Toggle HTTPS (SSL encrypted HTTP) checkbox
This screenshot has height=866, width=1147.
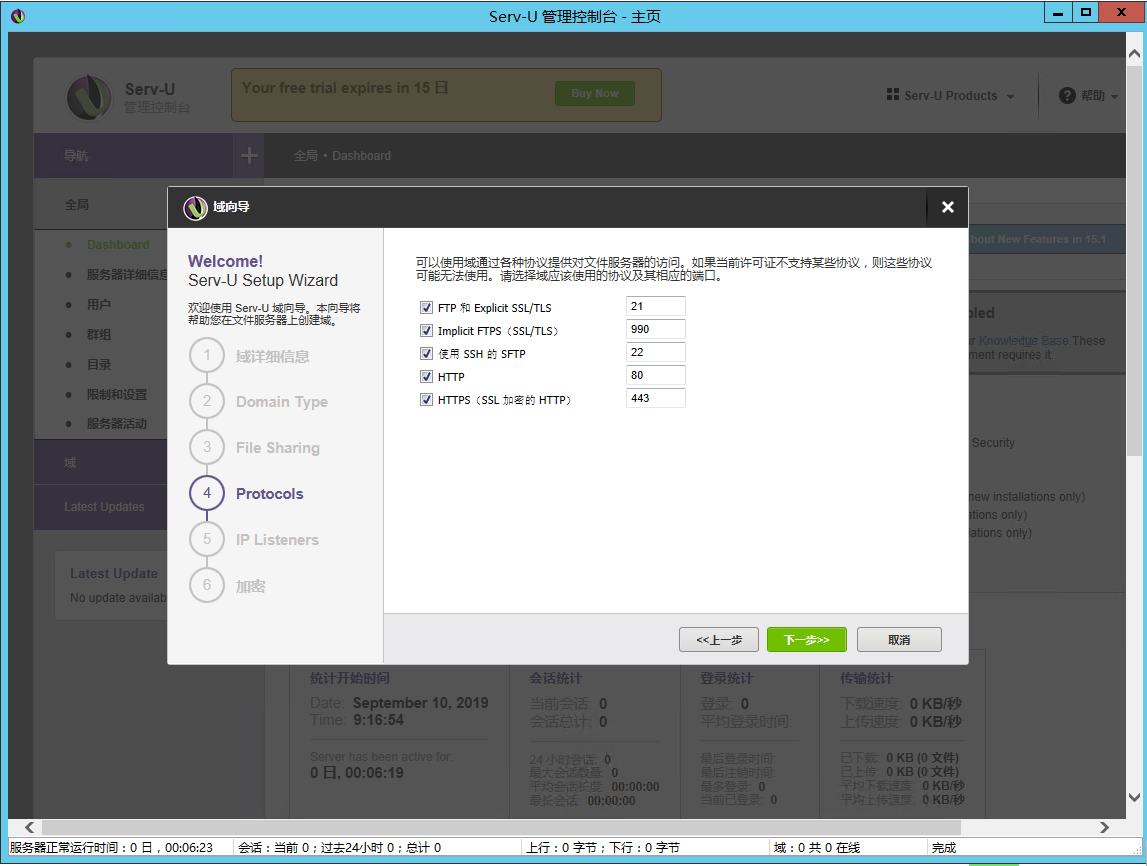point(426,399)
